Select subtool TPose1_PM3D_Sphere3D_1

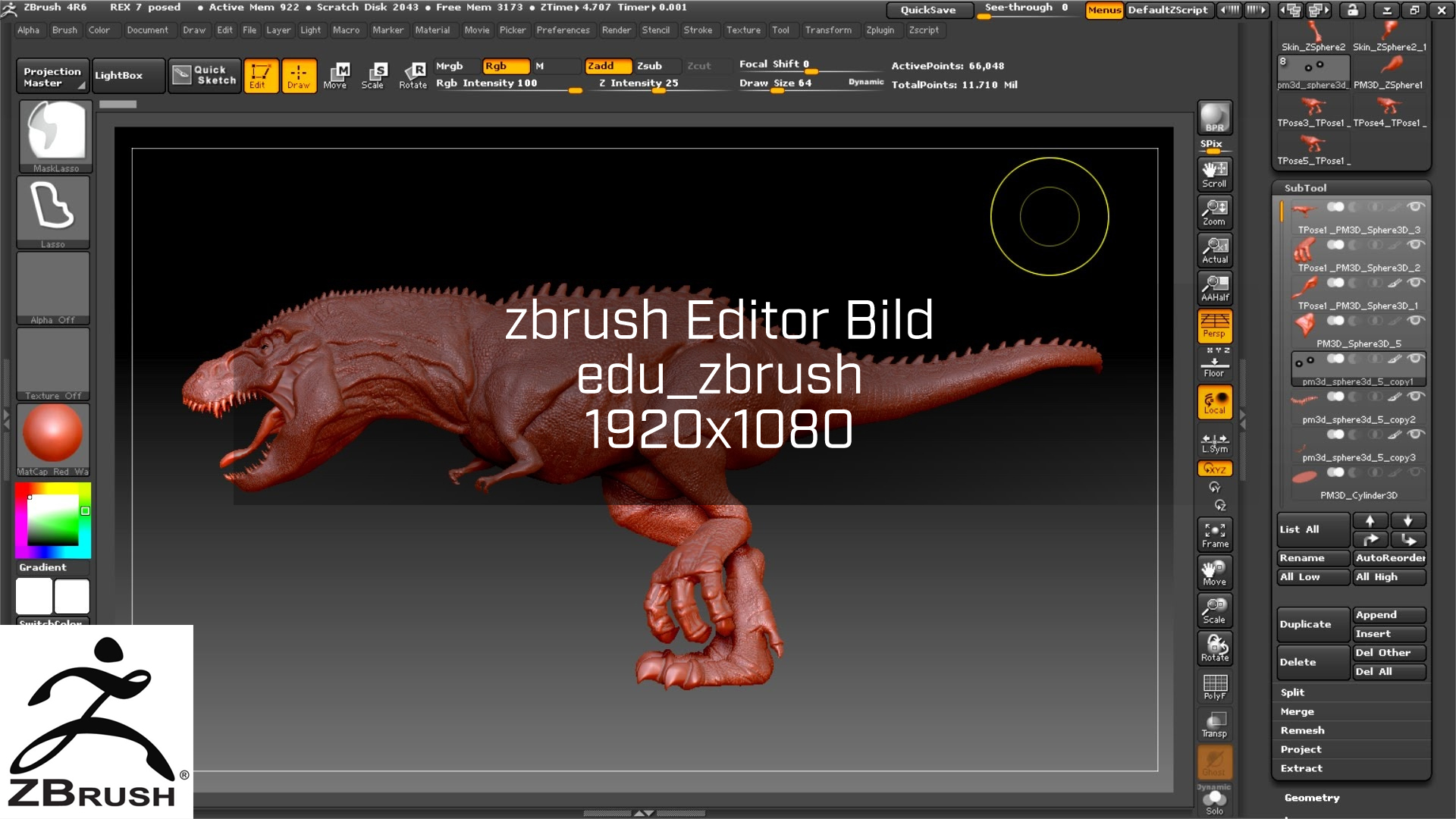coord(1357,293)
